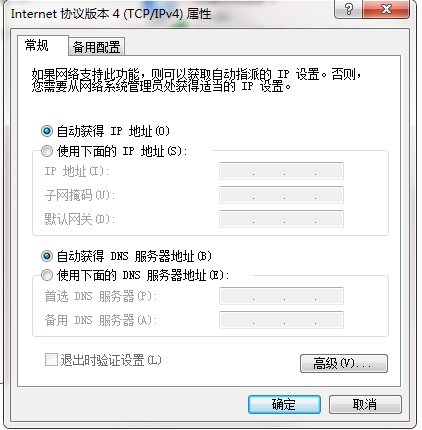Select 使用下面的 IP 地址 radio button

(47, 151)
